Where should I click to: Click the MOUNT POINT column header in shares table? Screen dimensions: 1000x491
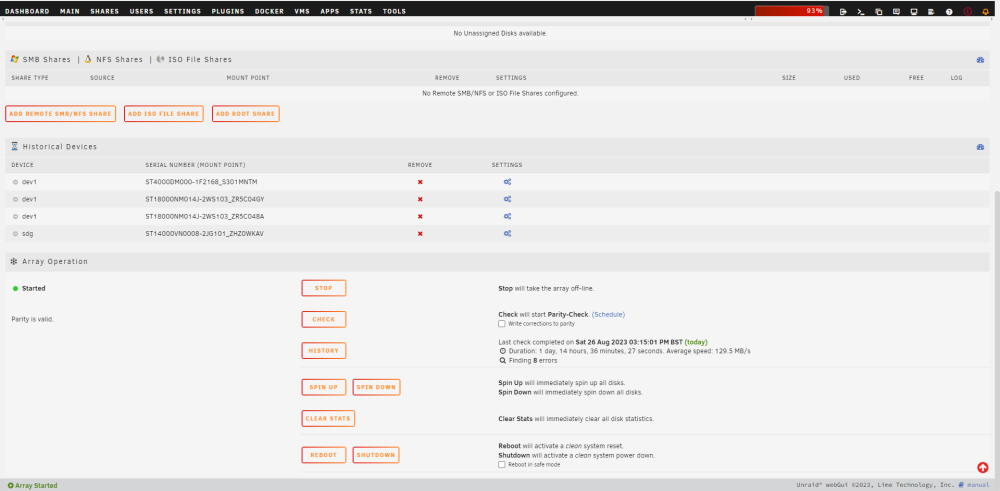248,78
